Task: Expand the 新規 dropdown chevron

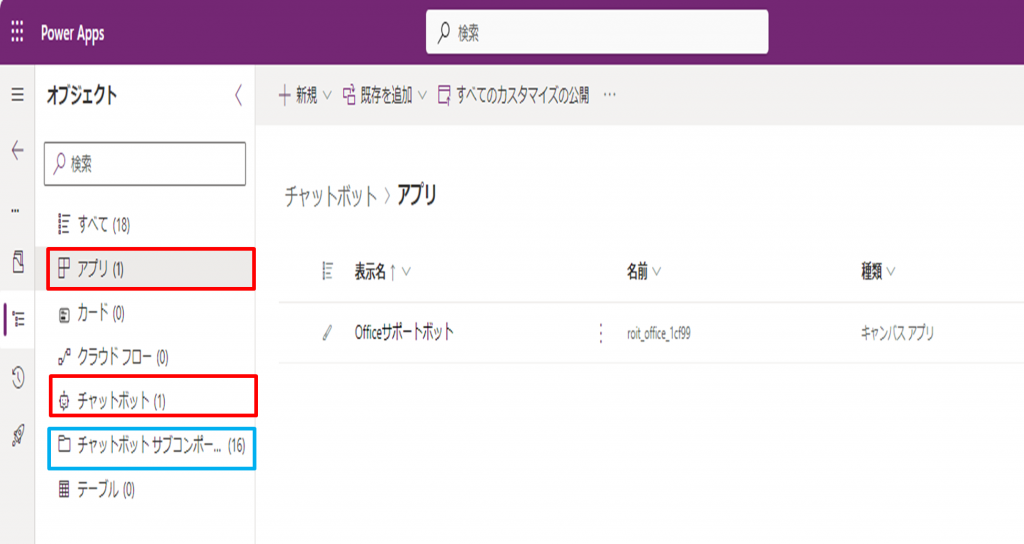Action: pyautogui.click(x=327, y=95)
